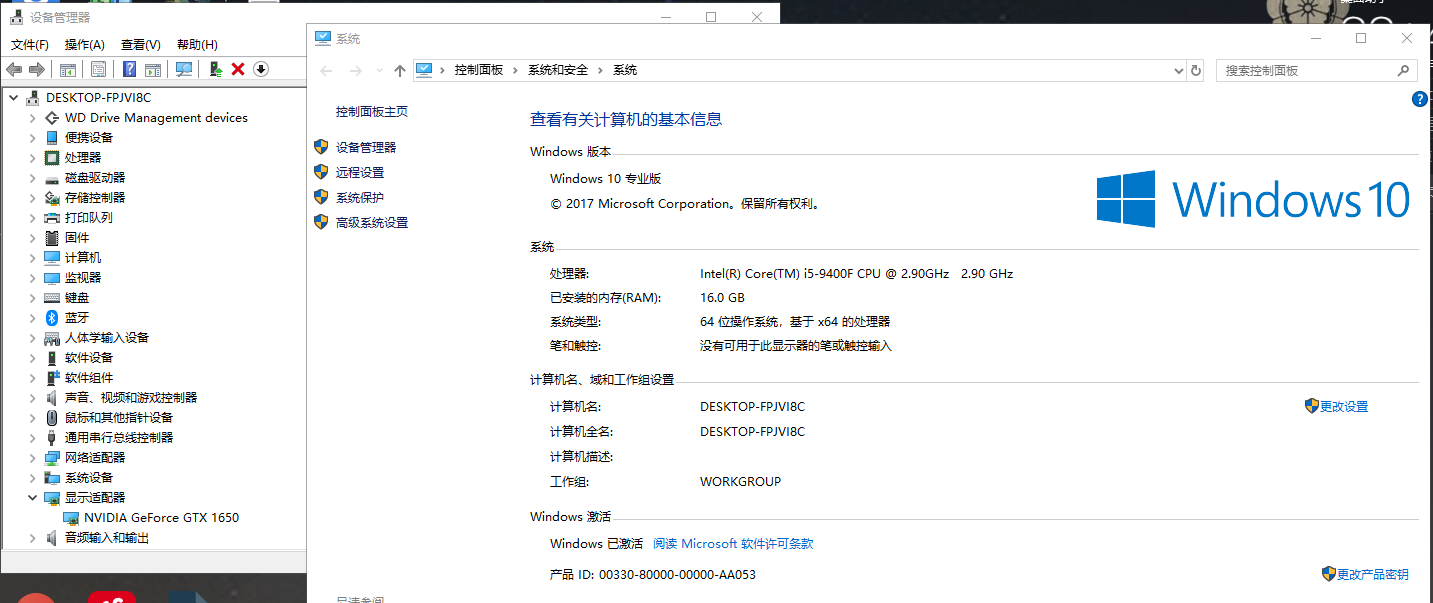The height and width of the screenshot is (603, 1433).
Task: Open the Properties icon in Device Manager toolbar
Action: tap(98, 69)
